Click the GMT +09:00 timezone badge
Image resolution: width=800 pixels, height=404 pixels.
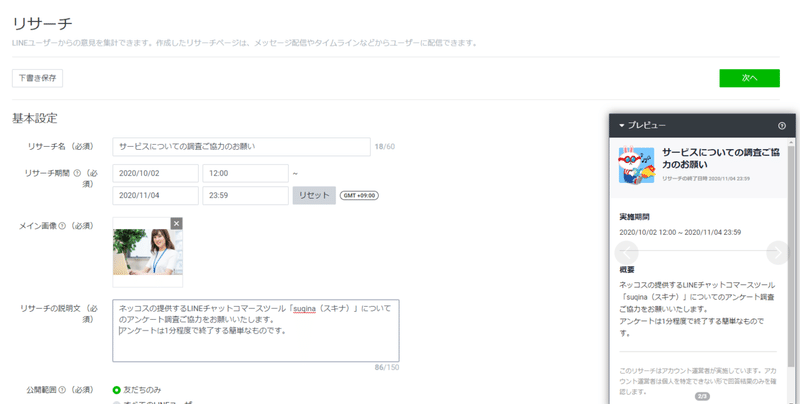(x=359, y=195)
